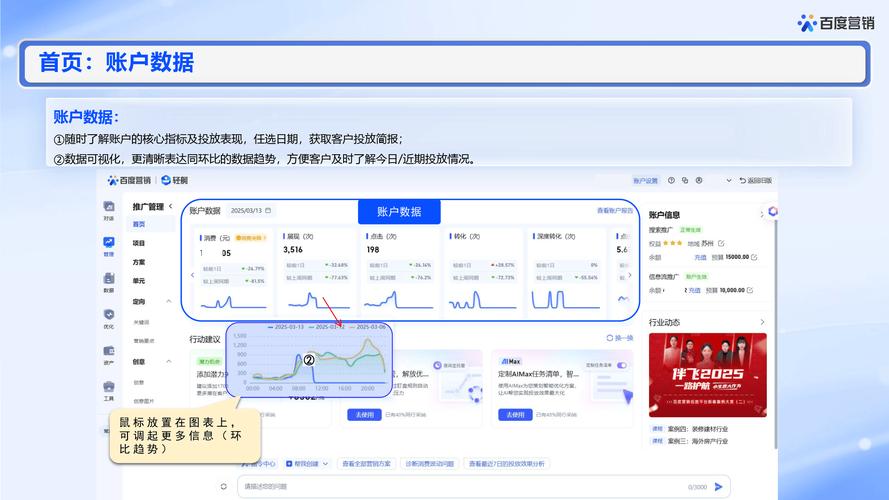The height and width of the screenshot is (500, 889).
Task: Click 充值 for 信息流推广 balance
Action: (695, 290)
